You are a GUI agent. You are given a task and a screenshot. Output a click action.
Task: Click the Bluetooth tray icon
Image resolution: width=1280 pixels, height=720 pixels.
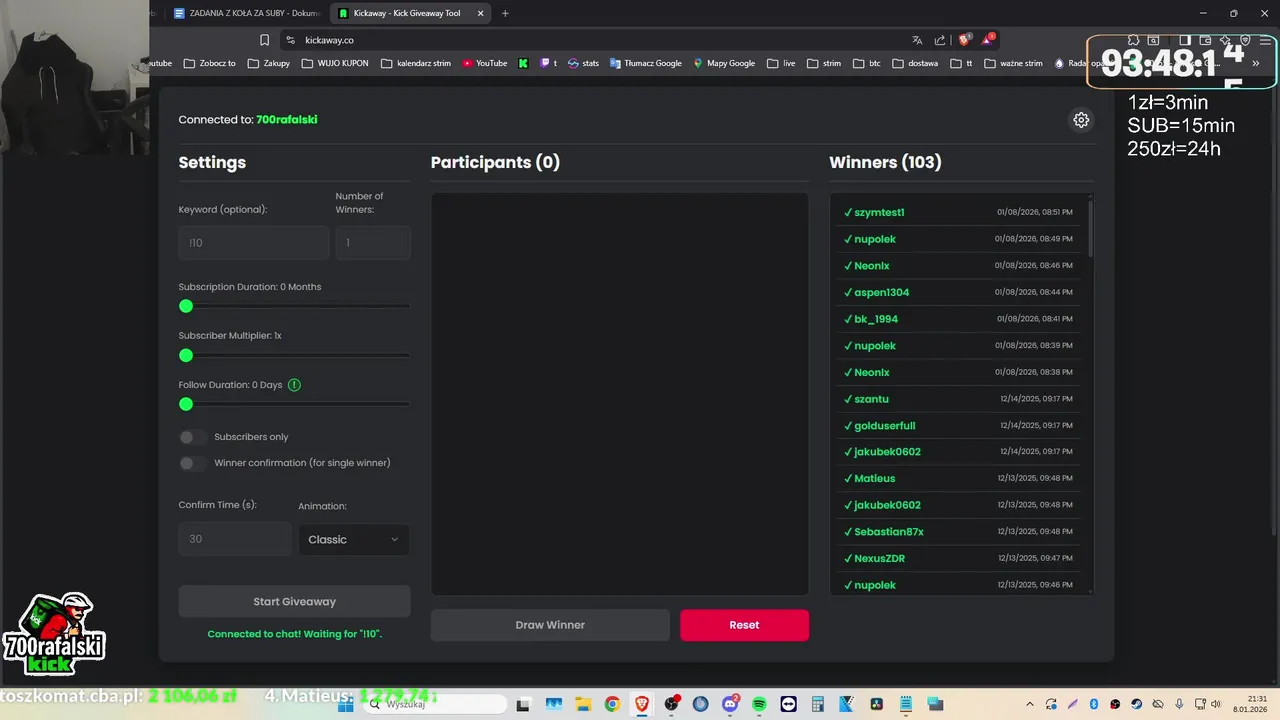(x=1093, y=704)
